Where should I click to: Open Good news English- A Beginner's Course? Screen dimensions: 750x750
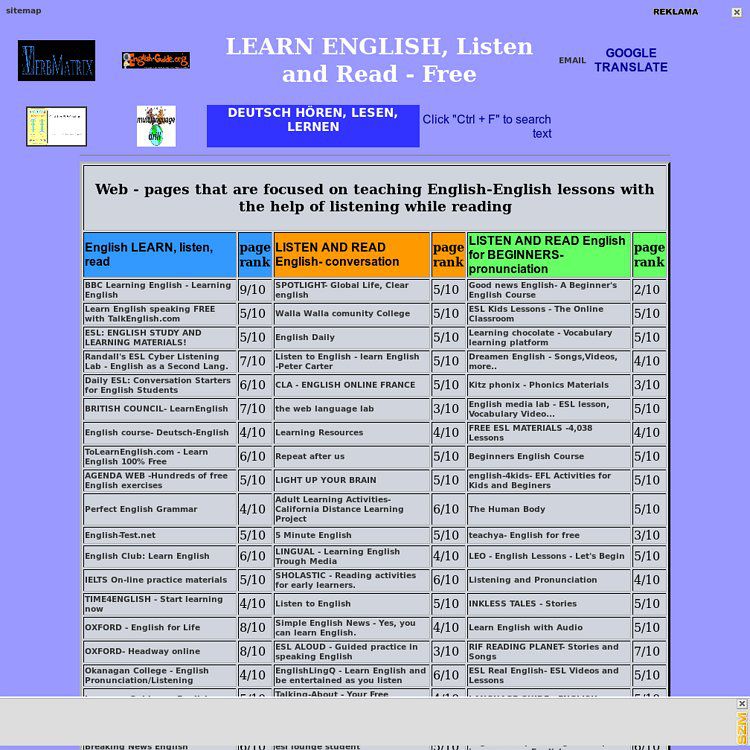click(543, 290)
